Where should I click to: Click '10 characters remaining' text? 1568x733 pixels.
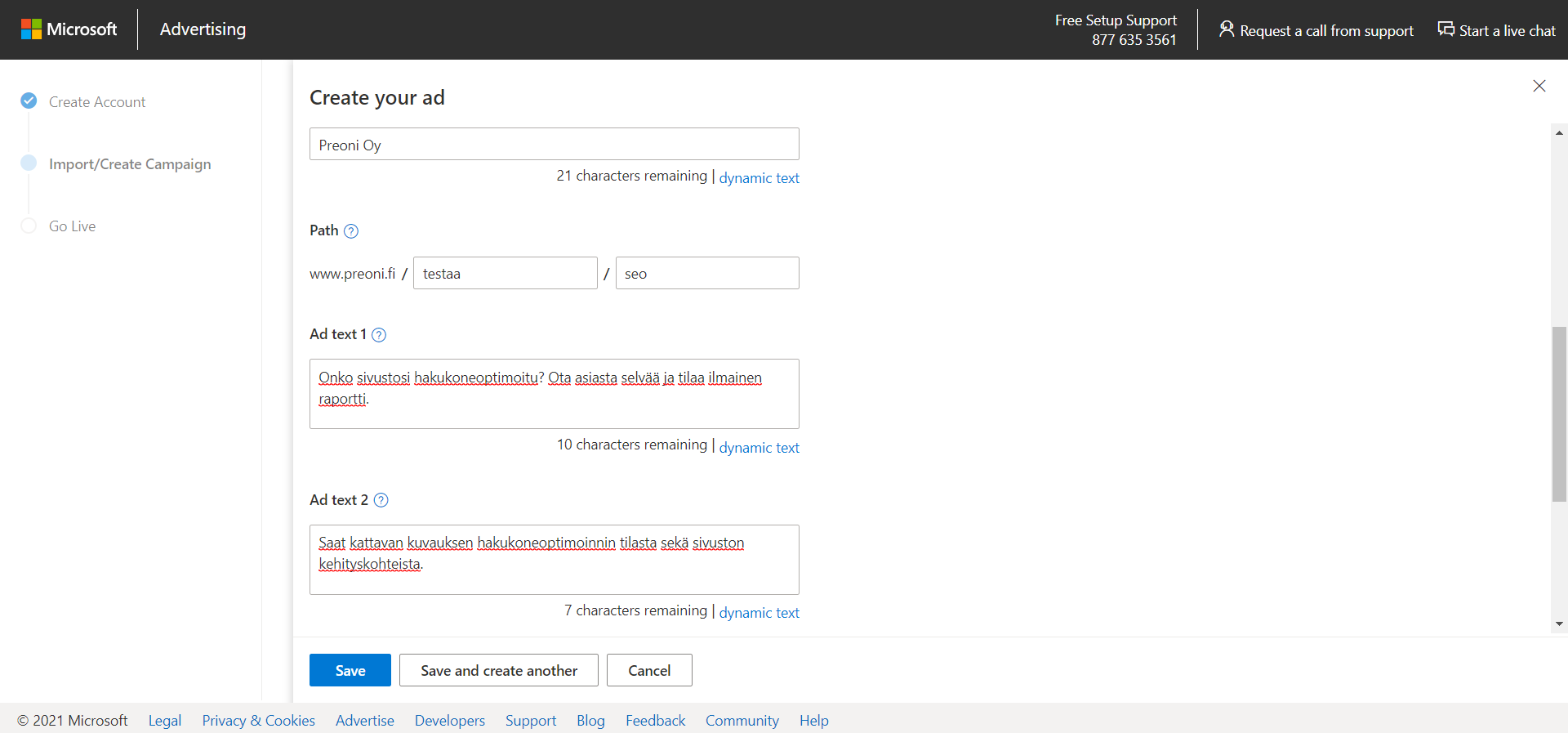pos(632,445)
